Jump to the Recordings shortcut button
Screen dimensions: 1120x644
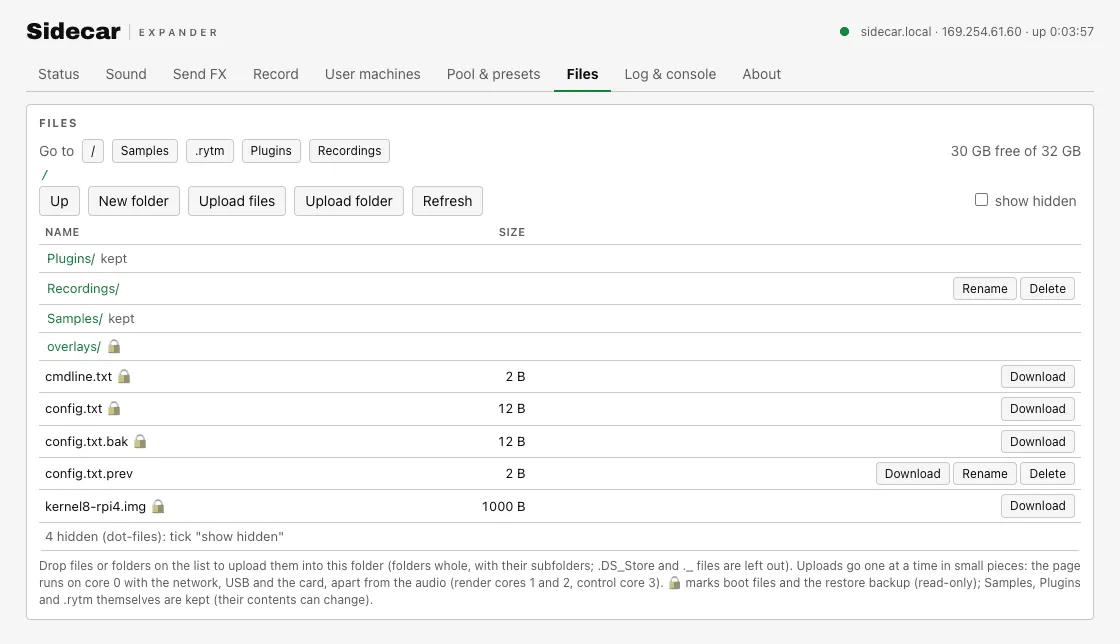click(349, 151)
